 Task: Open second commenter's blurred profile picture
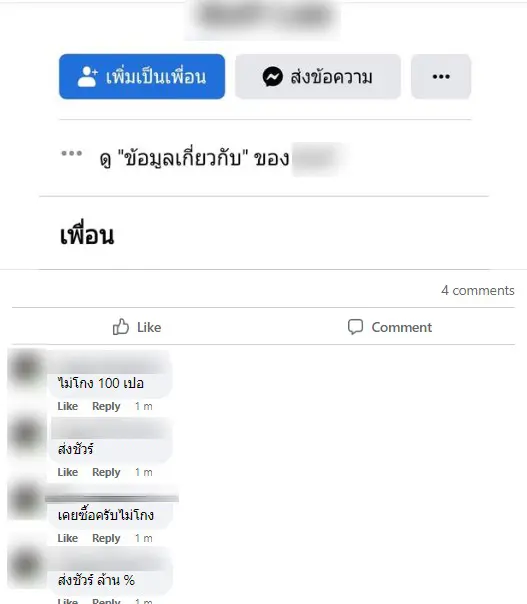pos(26,433)
